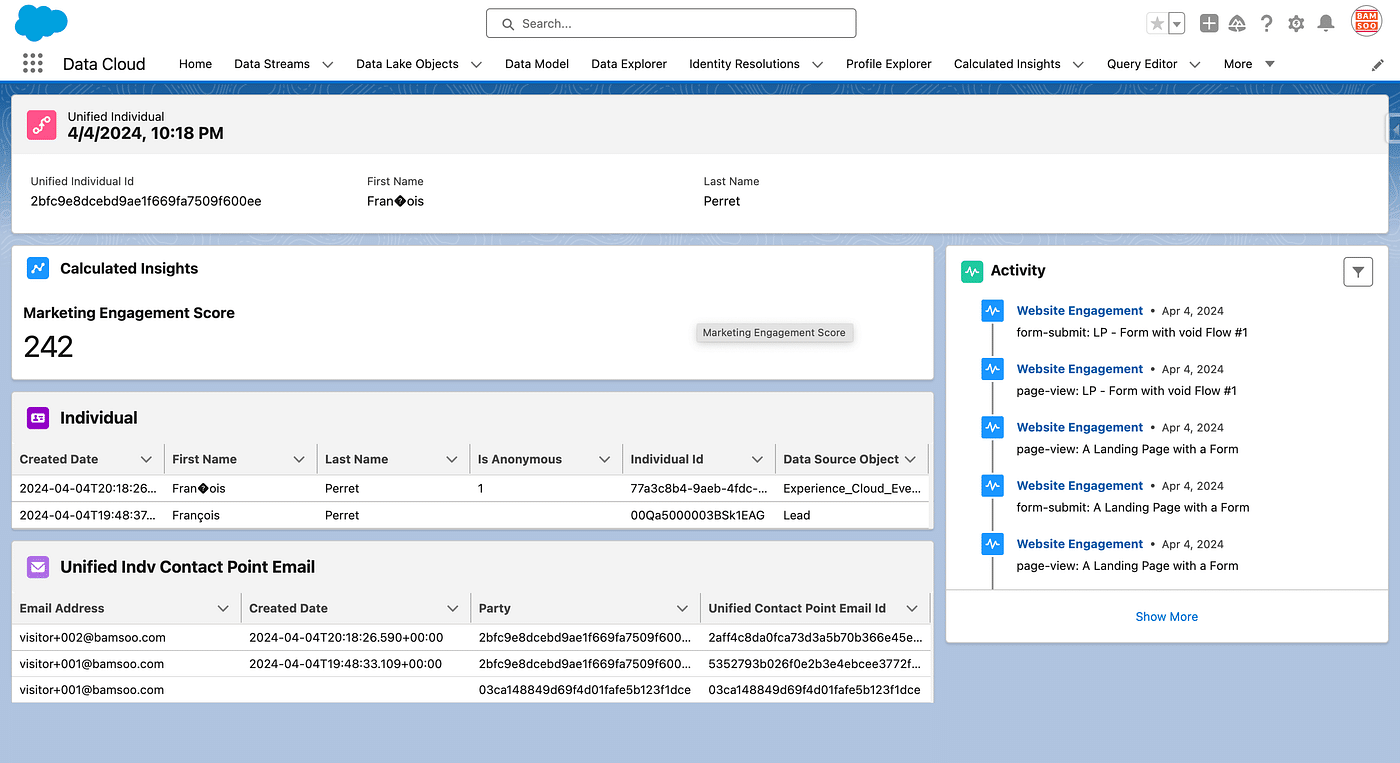
Task: Click the Help question mark icon
Action: point(1267,23)
